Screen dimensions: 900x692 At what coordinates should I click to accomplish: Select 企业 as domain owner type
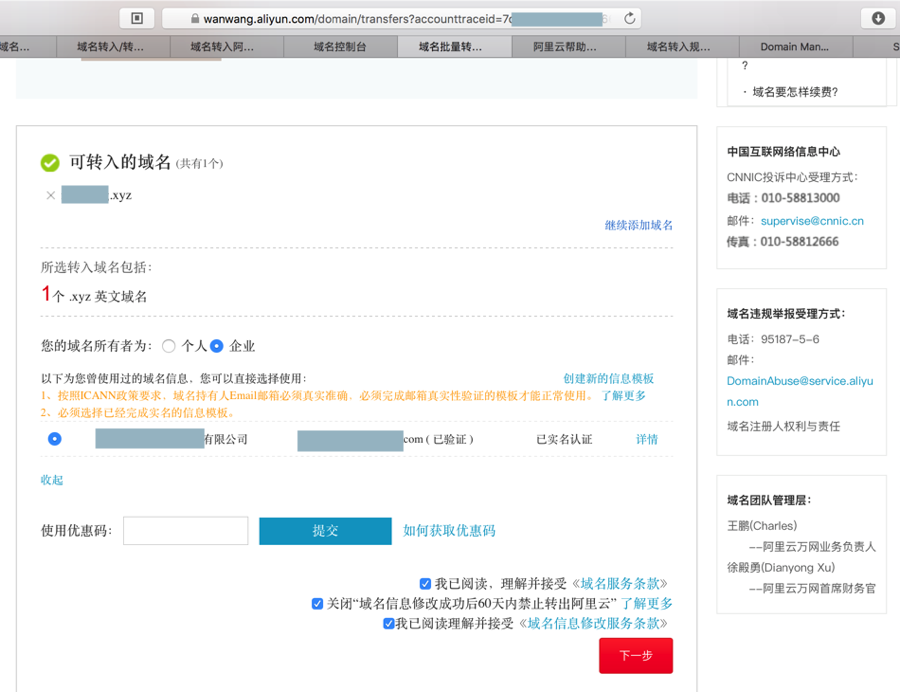[x=216, y=346]
